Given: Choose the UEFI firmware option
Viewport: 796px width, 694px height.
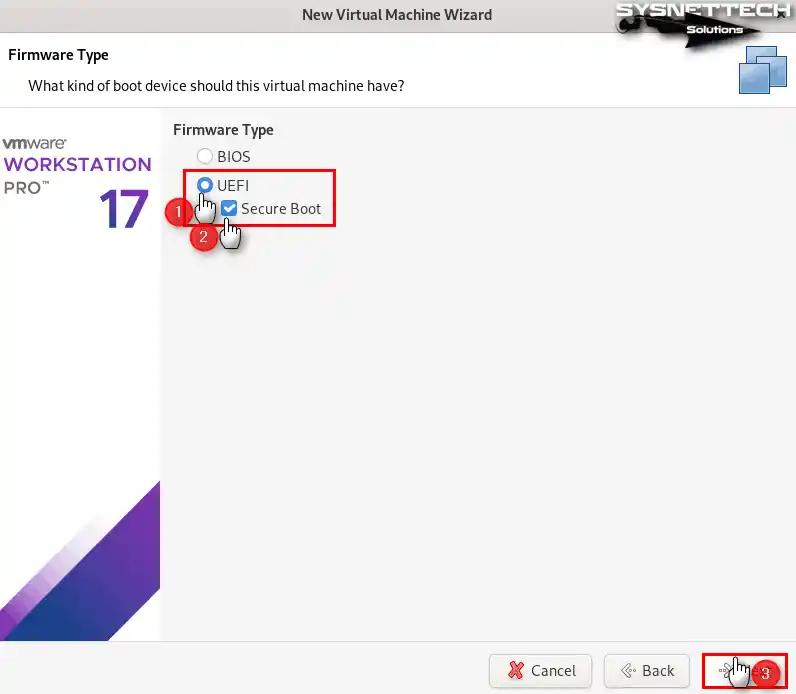Looking at the screenshot, I should coord(205,185).
